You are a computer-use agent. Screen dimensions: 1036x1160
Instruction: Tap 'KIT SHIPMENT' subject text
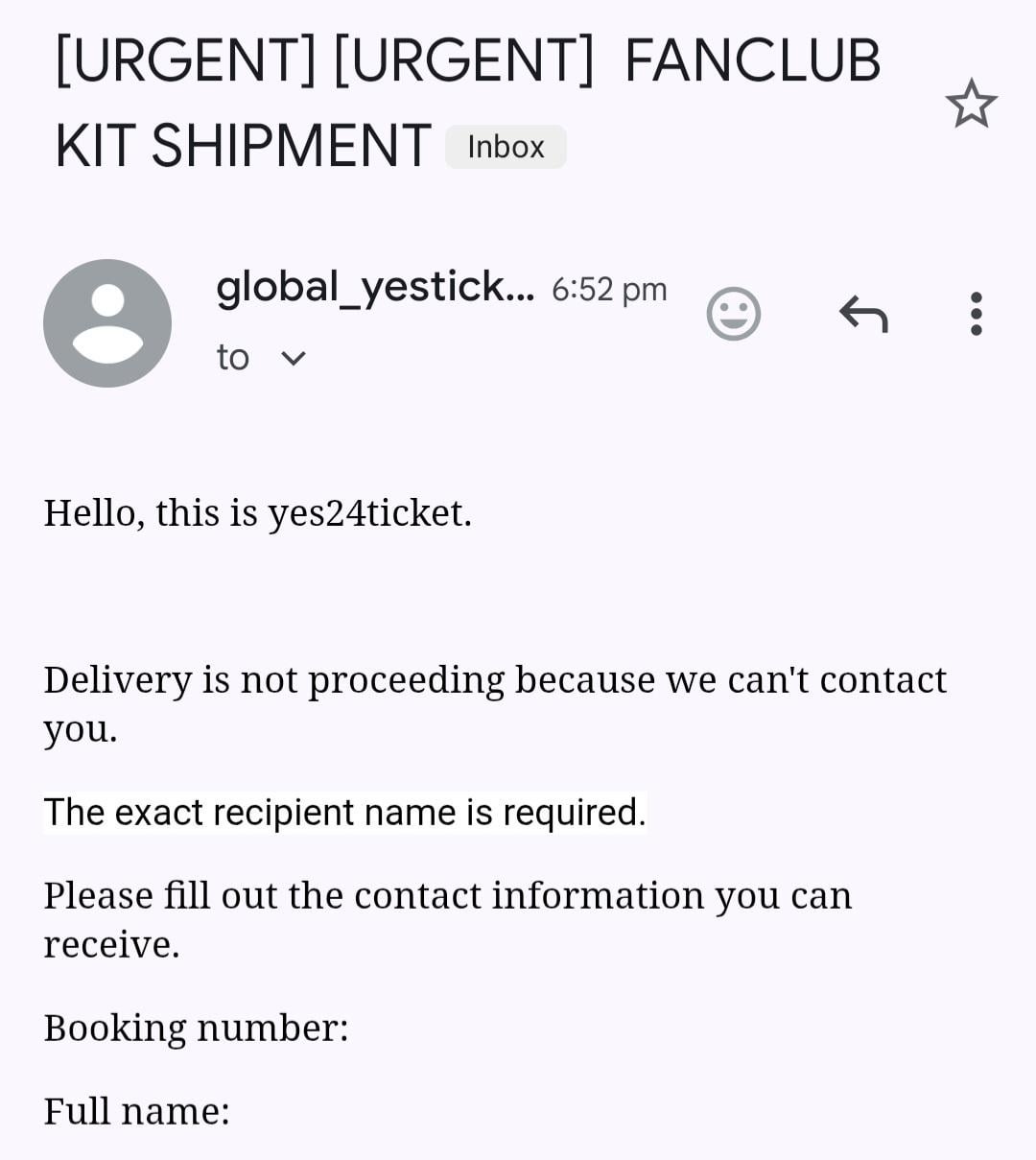pos(243,146)
